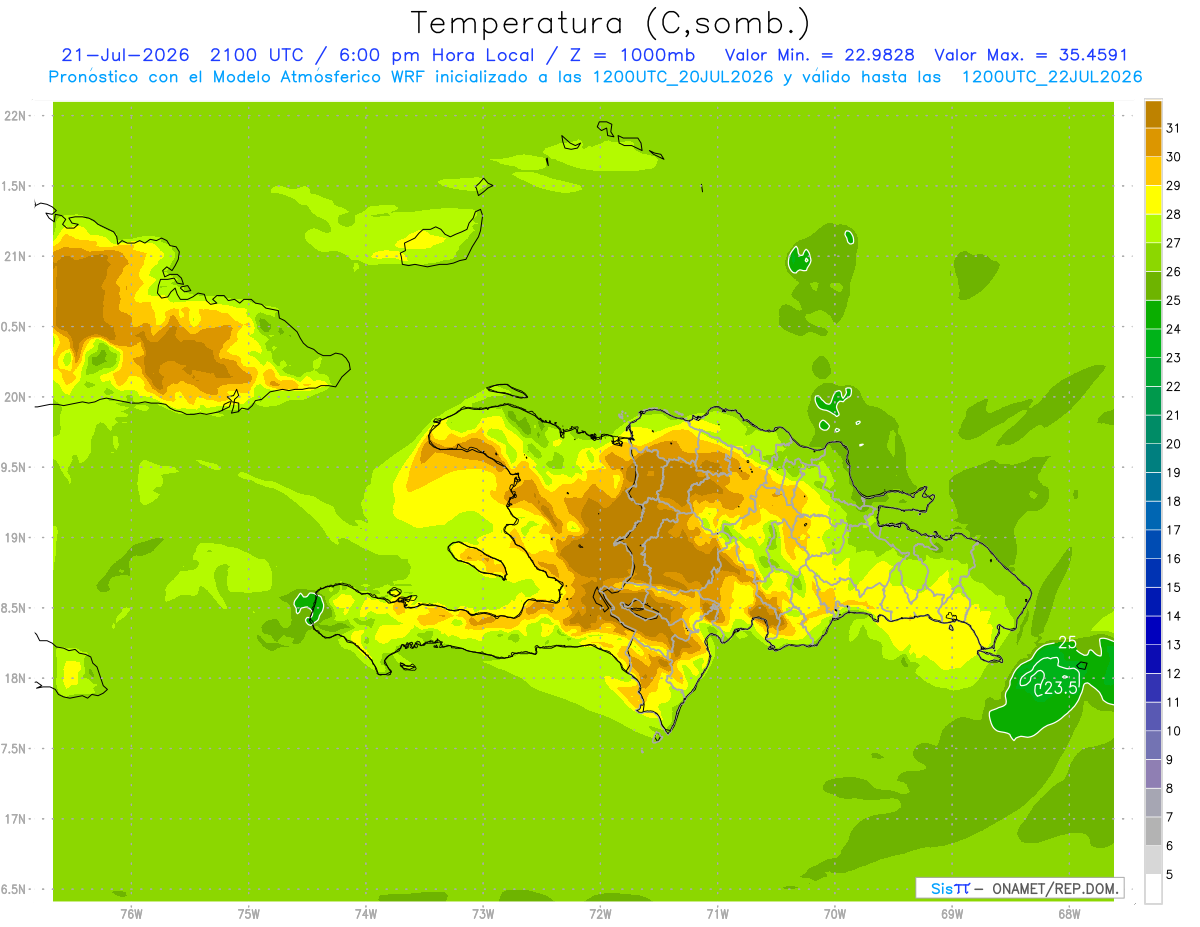1200x927 pixels.
Task: Click the "20N" latitude label
Action: coord(14,397)
